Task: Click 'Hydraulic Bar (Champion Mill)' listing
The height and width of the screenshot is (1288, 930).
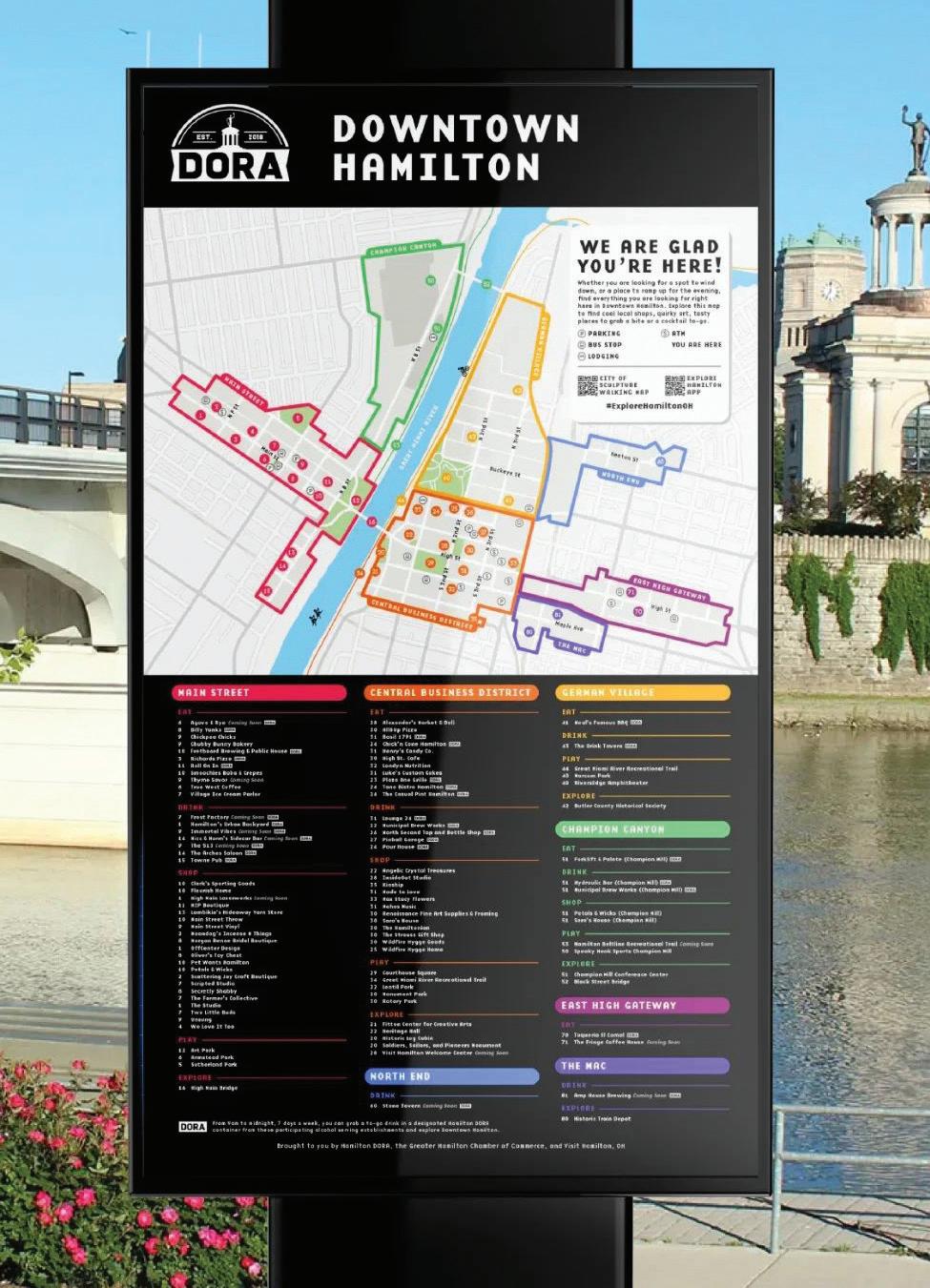Action: (x=616, y=883)
